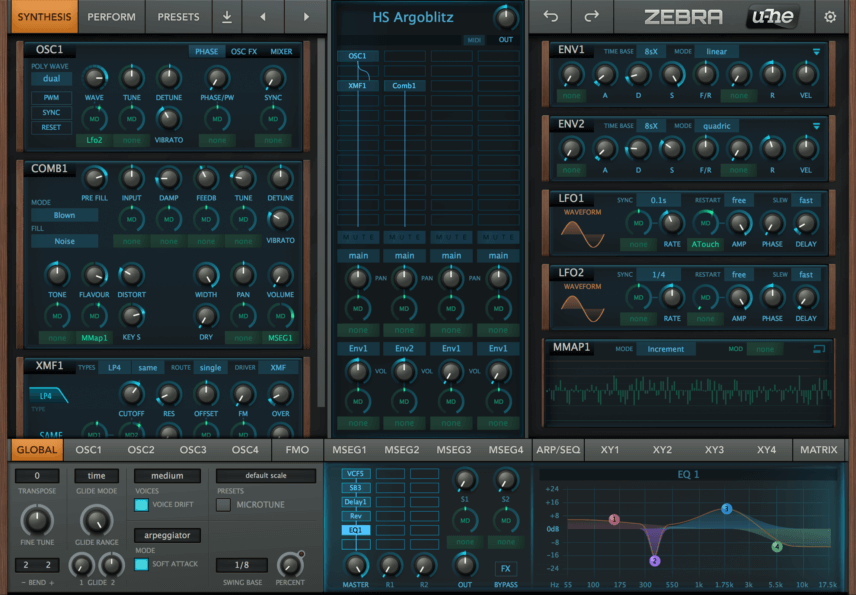Go to previous preset arrow
Image resolution: width=856 pixels, height=595 pixels.
[263, 17]
